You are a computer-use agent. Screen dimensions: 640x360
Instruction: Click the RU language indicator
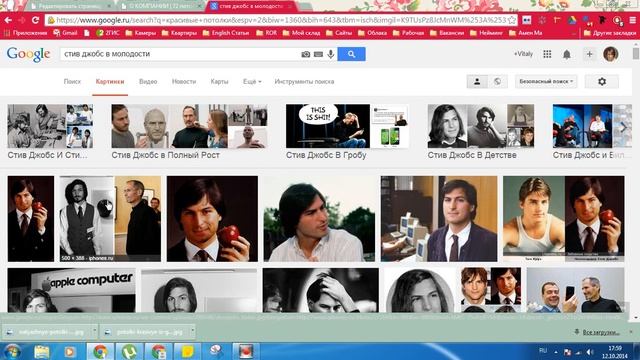coord(543,351)
